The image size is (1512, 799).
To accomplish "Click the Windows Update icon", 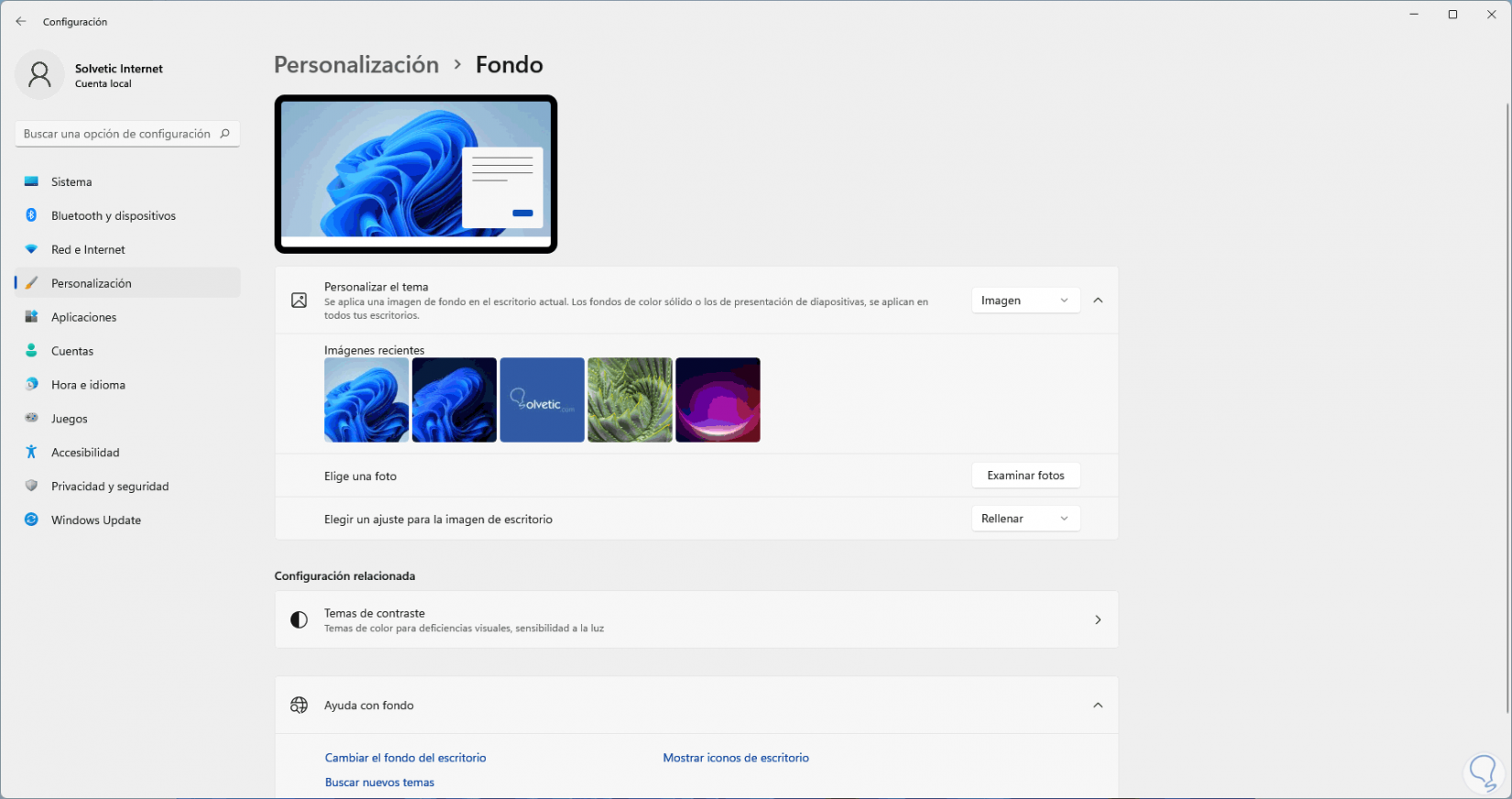I will pyautogui.click(x=31, y=520).
